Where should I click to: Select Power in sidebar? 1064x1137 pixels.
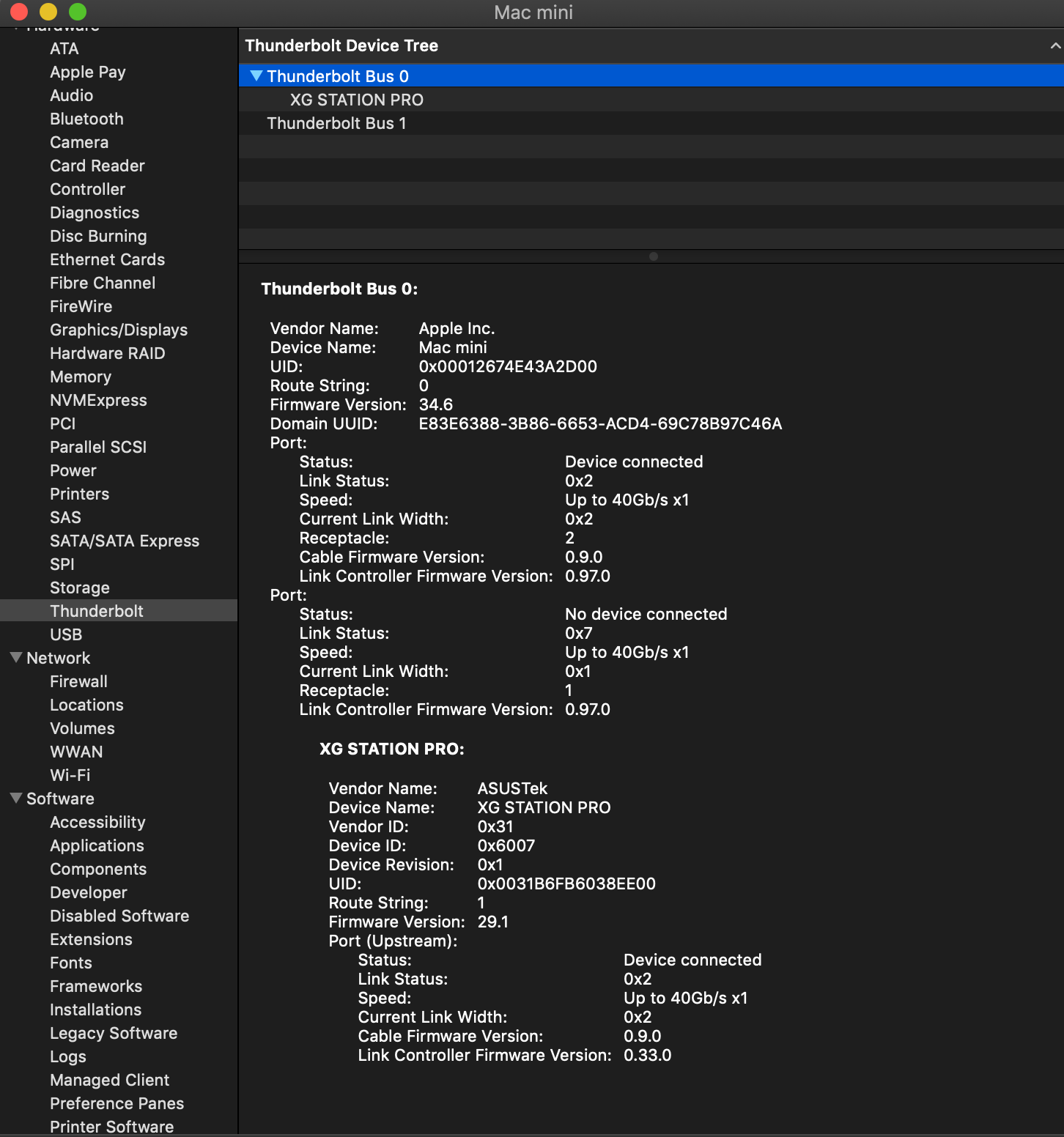click(x=73, y=470)
